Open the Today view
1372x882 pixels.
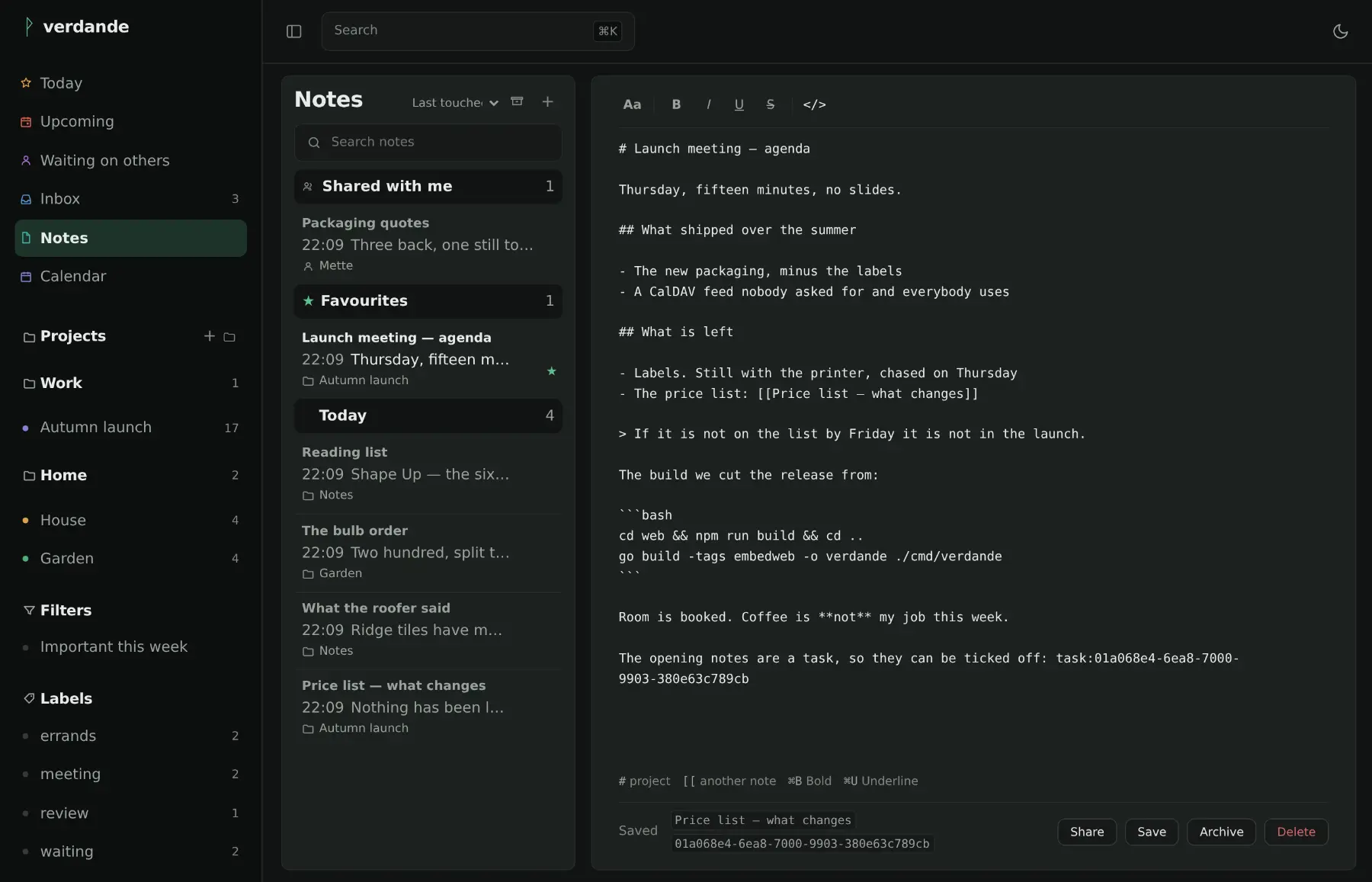(x=131, y=83)
